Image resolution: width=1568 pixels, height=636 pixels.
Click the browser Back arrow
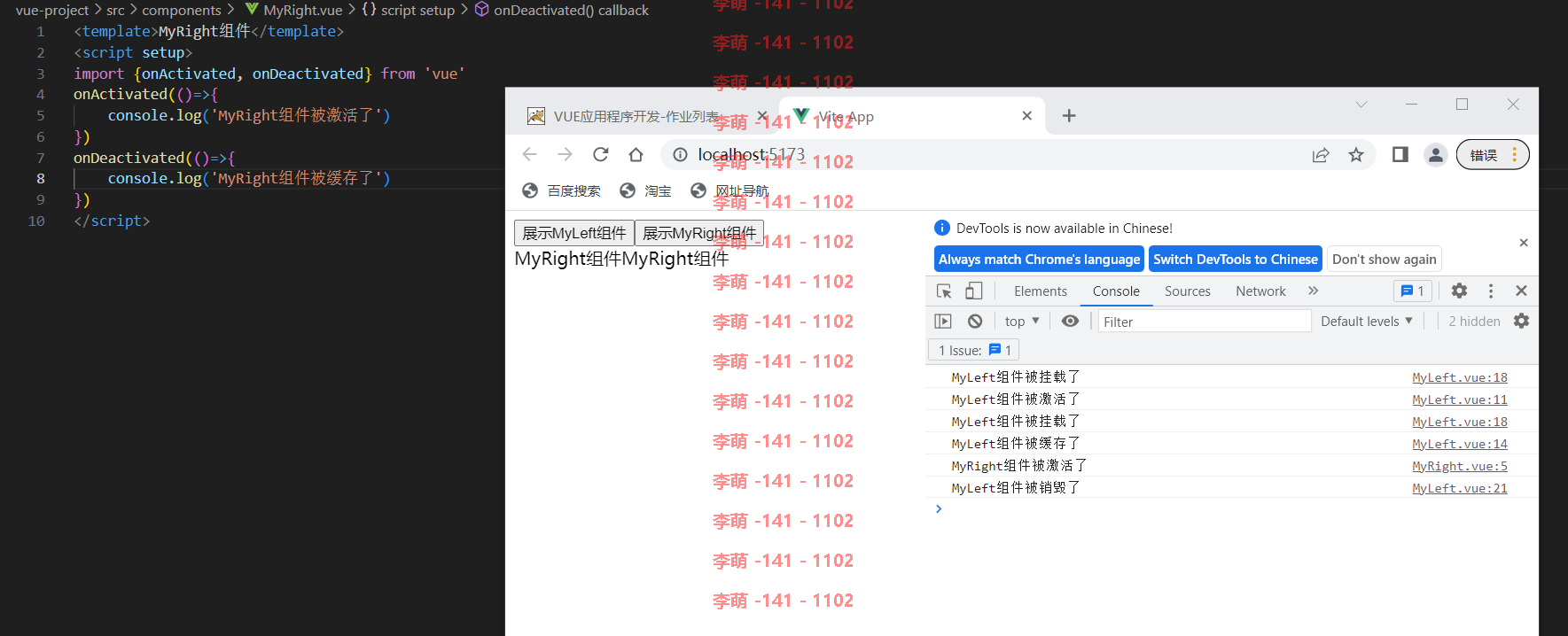tap(529, 154)
